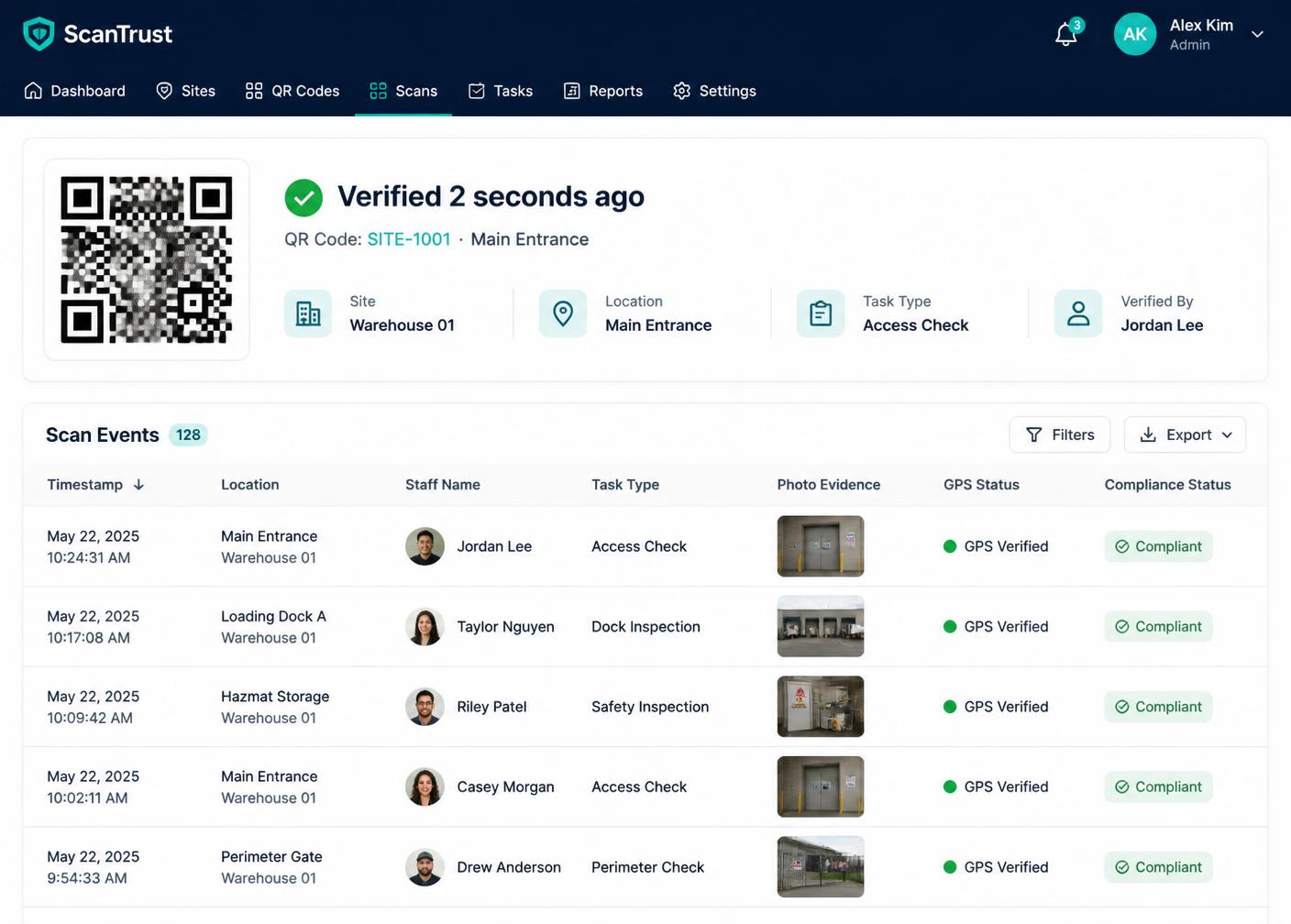Click the AK user avatar
Image resolution: width=1291 pixels, height=924 pixels.
(1135, 34)
